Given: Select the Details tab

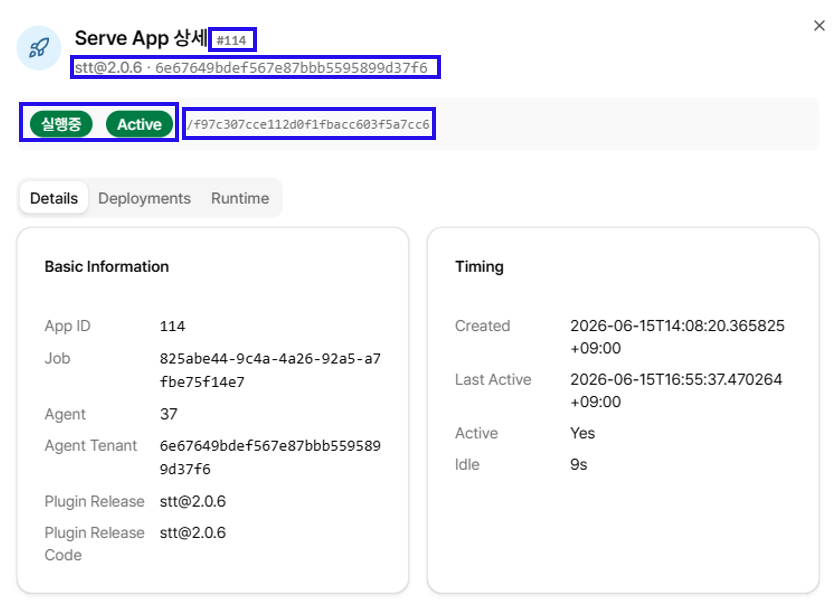Looking at the screenshot, I should [x=54, y=198].
